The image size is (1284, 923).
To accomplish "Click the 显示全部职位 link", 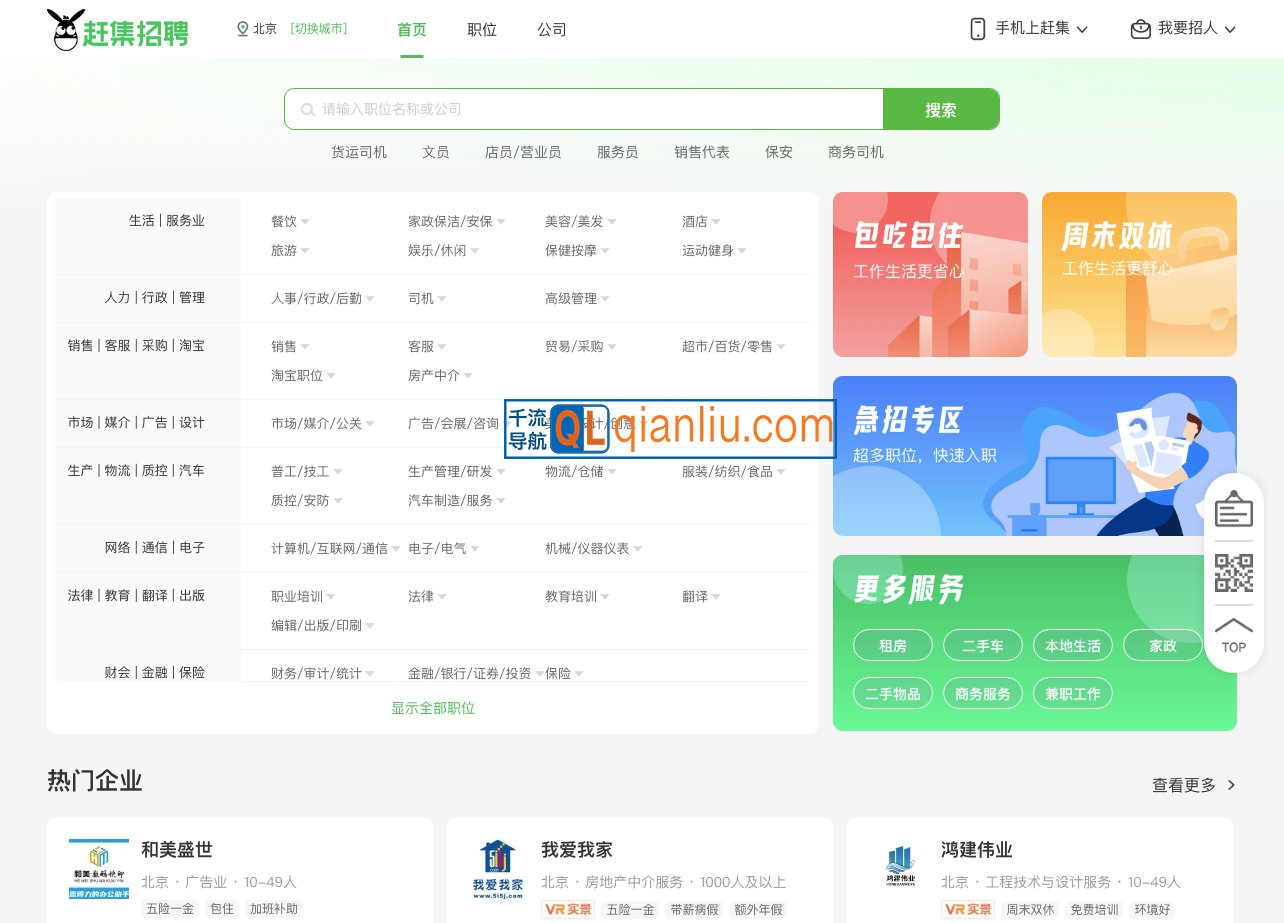I will 432,707.
